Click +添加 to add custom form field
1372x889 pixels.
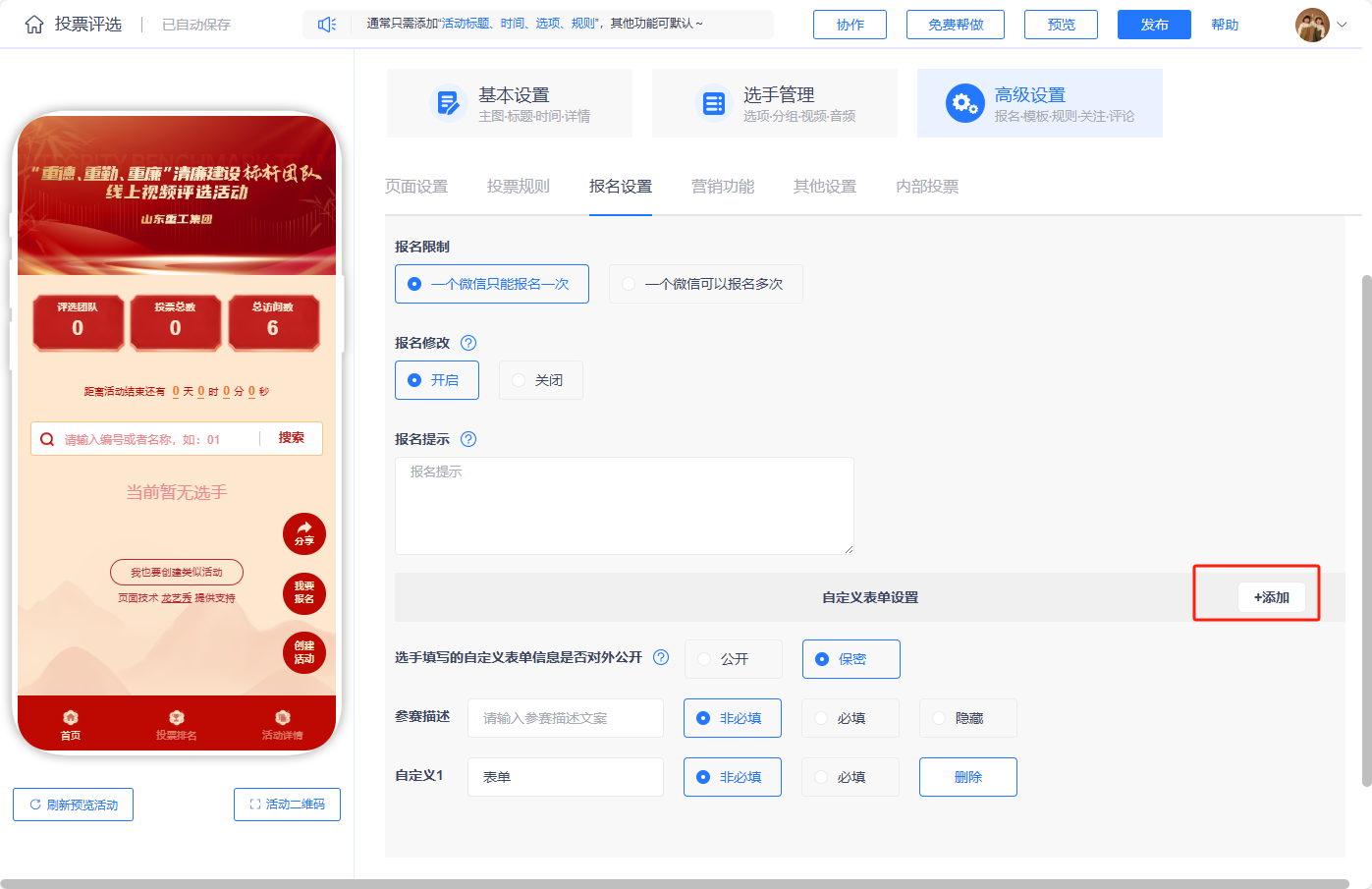1272,597
